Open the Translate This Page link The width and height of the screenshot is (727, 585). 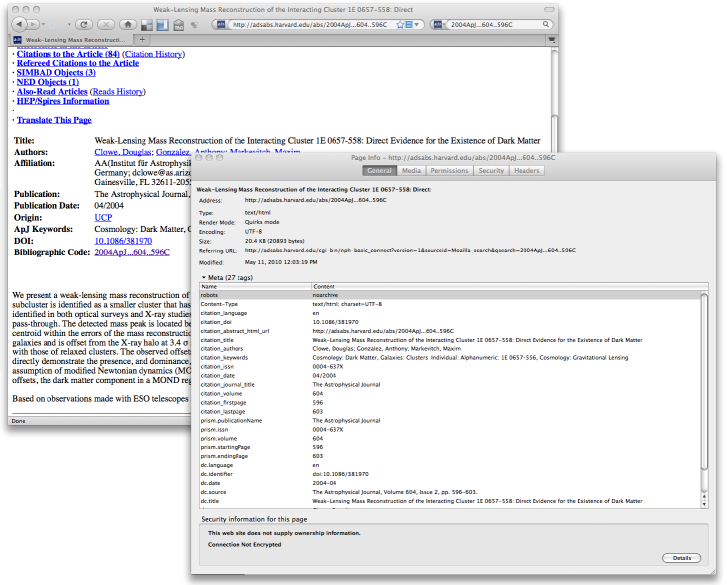click(x=54, y=120)
